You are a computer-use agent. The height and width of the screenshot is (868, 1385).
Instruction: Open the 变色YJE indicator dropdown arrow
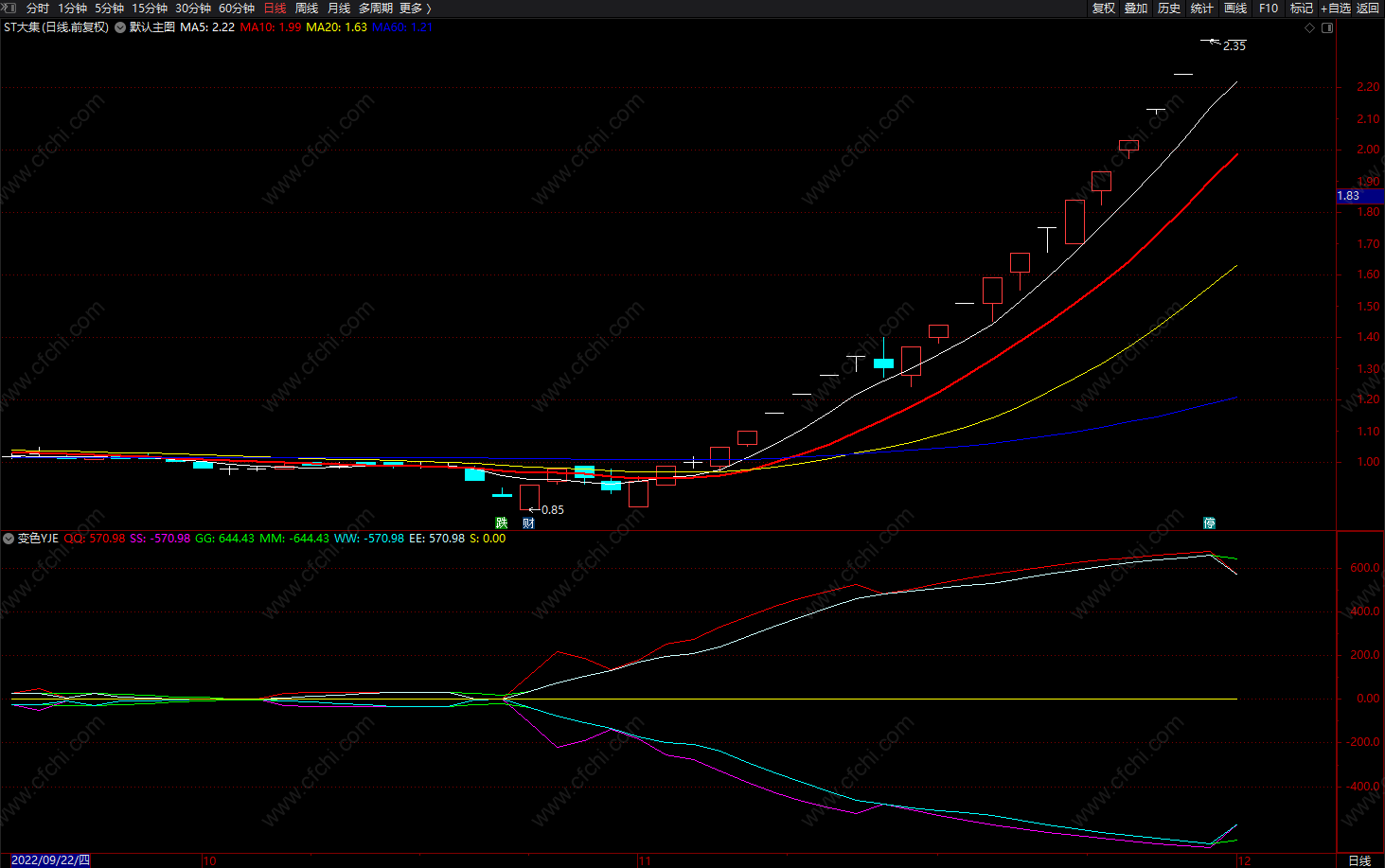click(x=9, y=539)
